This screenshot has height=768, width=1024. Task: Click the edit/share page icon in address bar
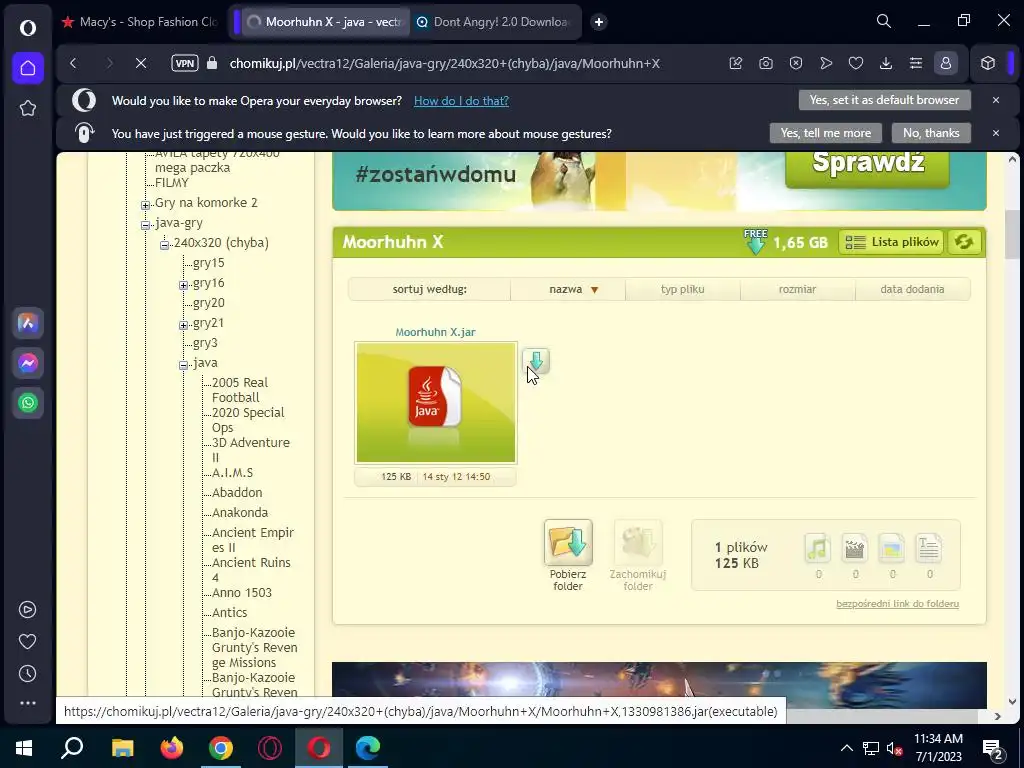736,63
